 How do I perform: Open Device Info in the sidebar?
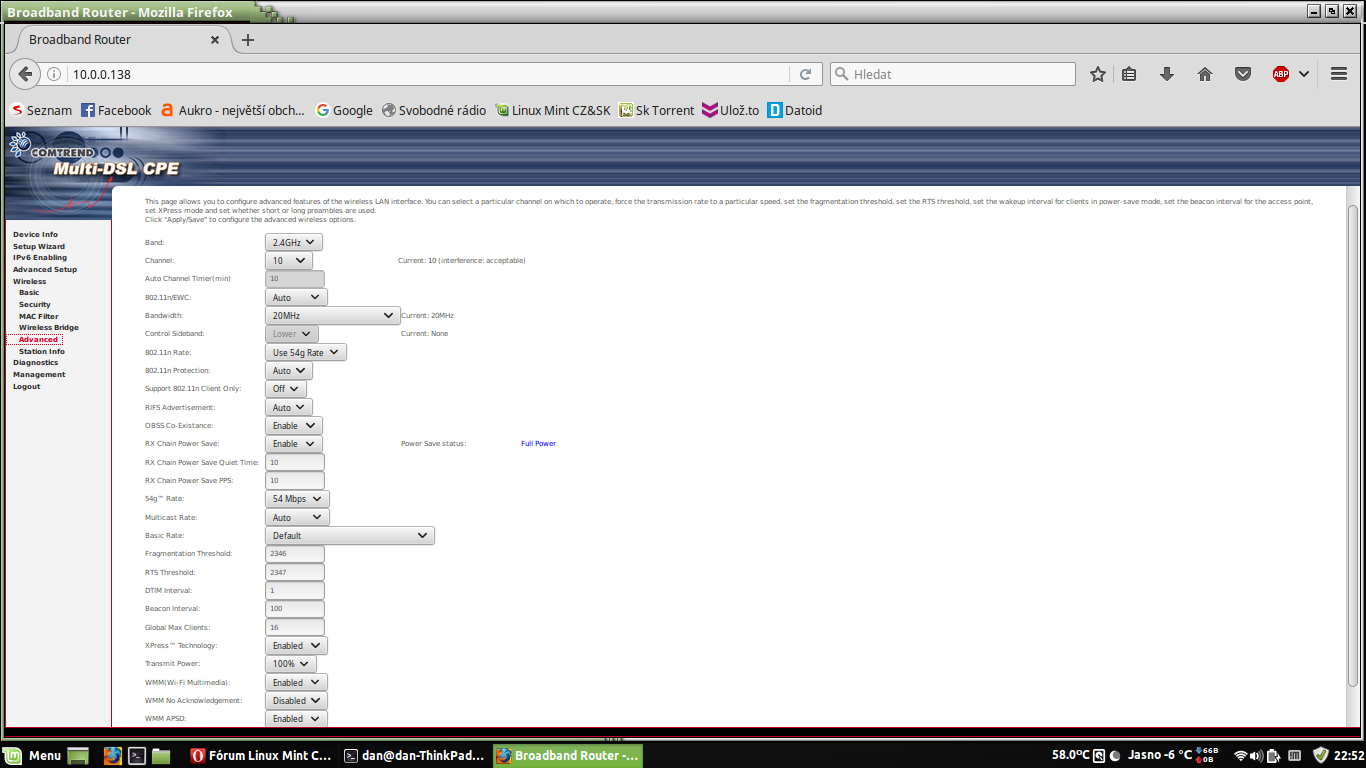[x=35, y=235]
